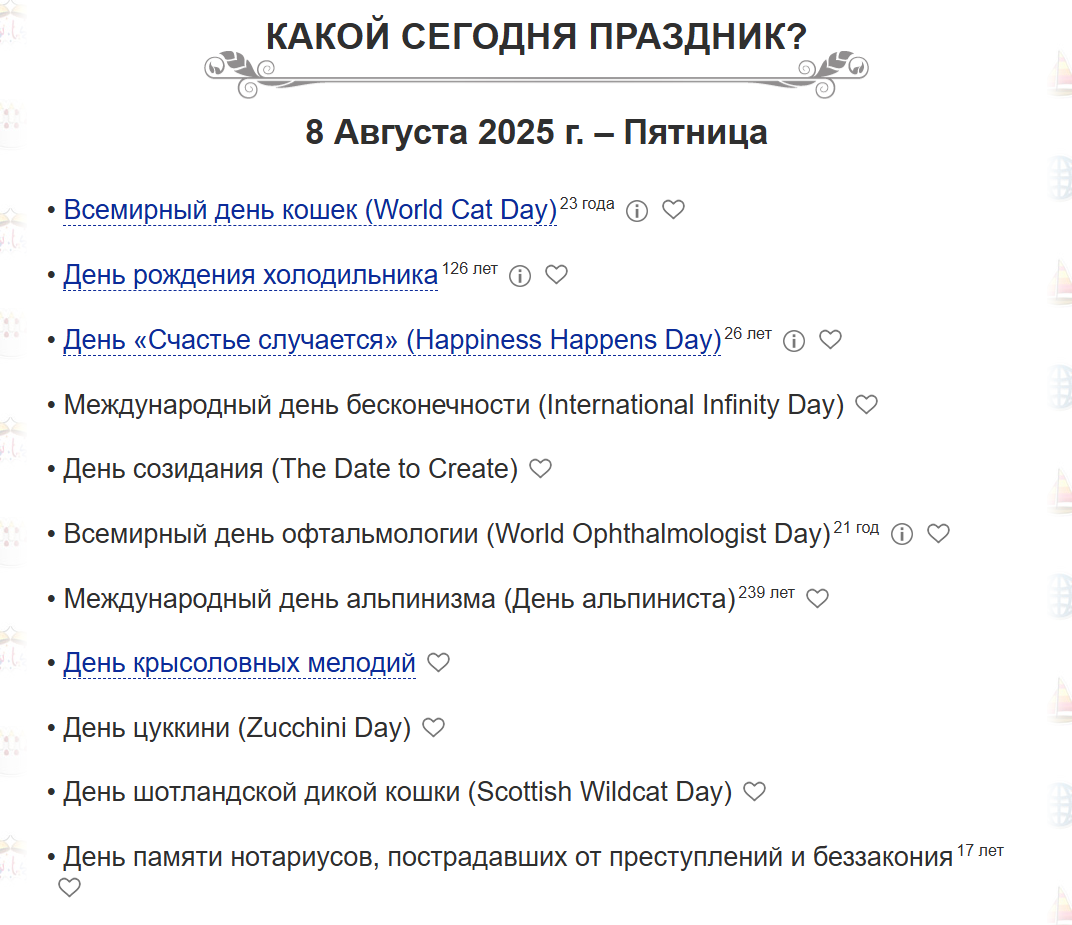Like World Cat Day with heart icon
The height and width of the screenshot is (925, 1072).
[673, 209]
